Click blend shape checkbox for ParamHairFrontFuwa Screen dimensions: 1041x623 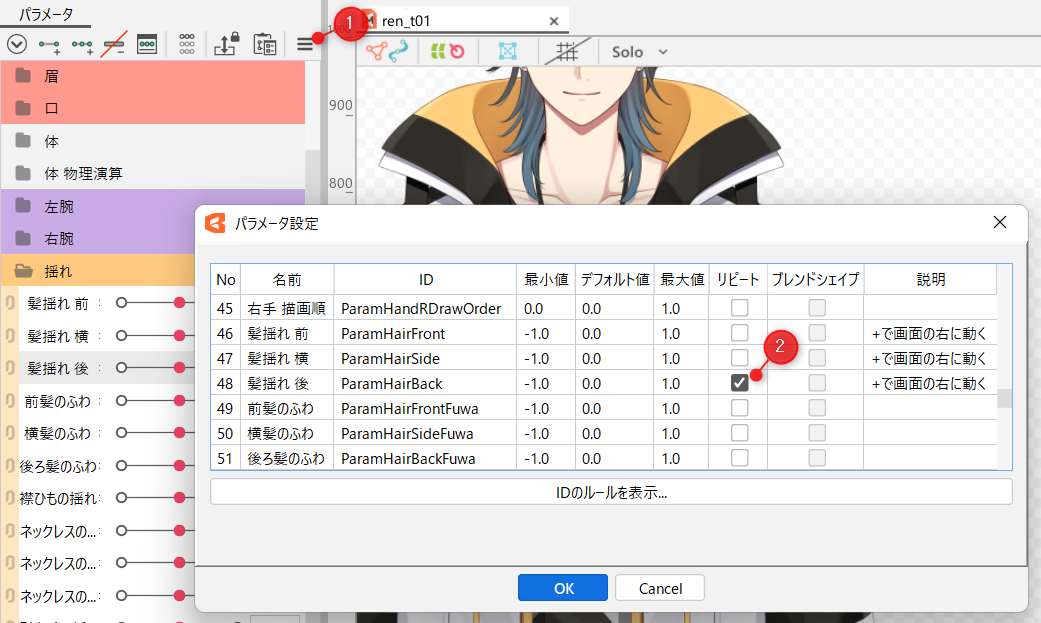pos(817,408)
